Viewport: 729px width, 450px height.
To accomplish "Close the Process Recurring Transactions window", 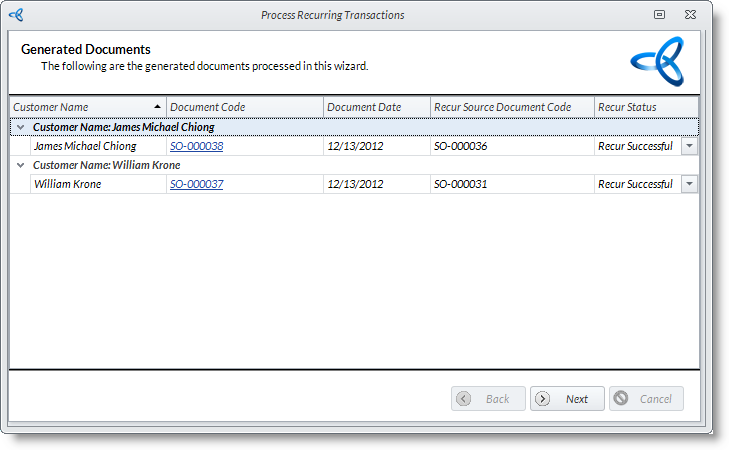I will (690, 15).
